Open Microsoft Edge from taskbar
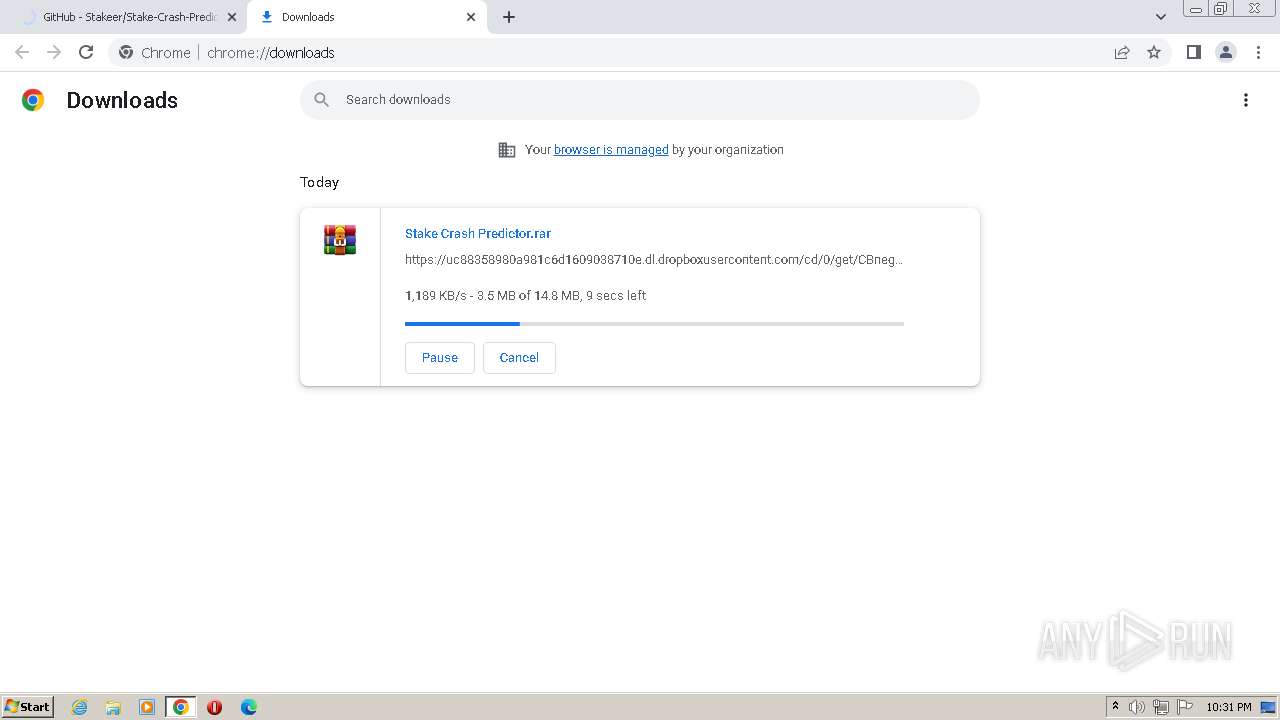Screen dimensions: 1280x720 click(249, 707)
